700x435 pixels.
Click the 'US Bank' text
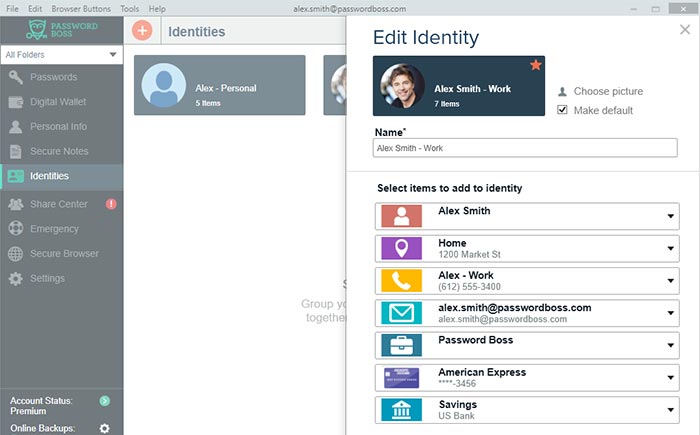tap(456, 416)
